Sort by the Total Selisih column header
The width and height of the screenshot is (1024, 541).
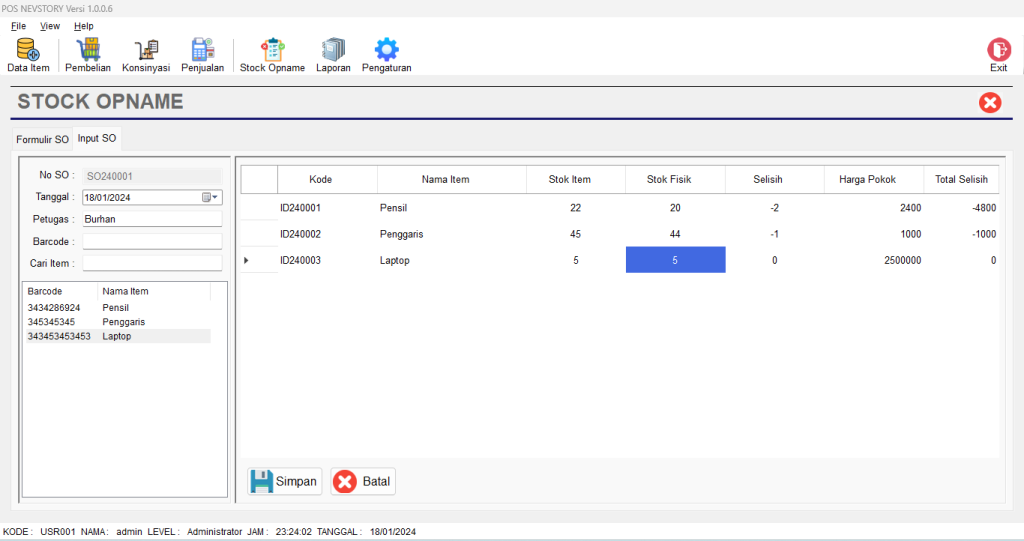[961, 180]
